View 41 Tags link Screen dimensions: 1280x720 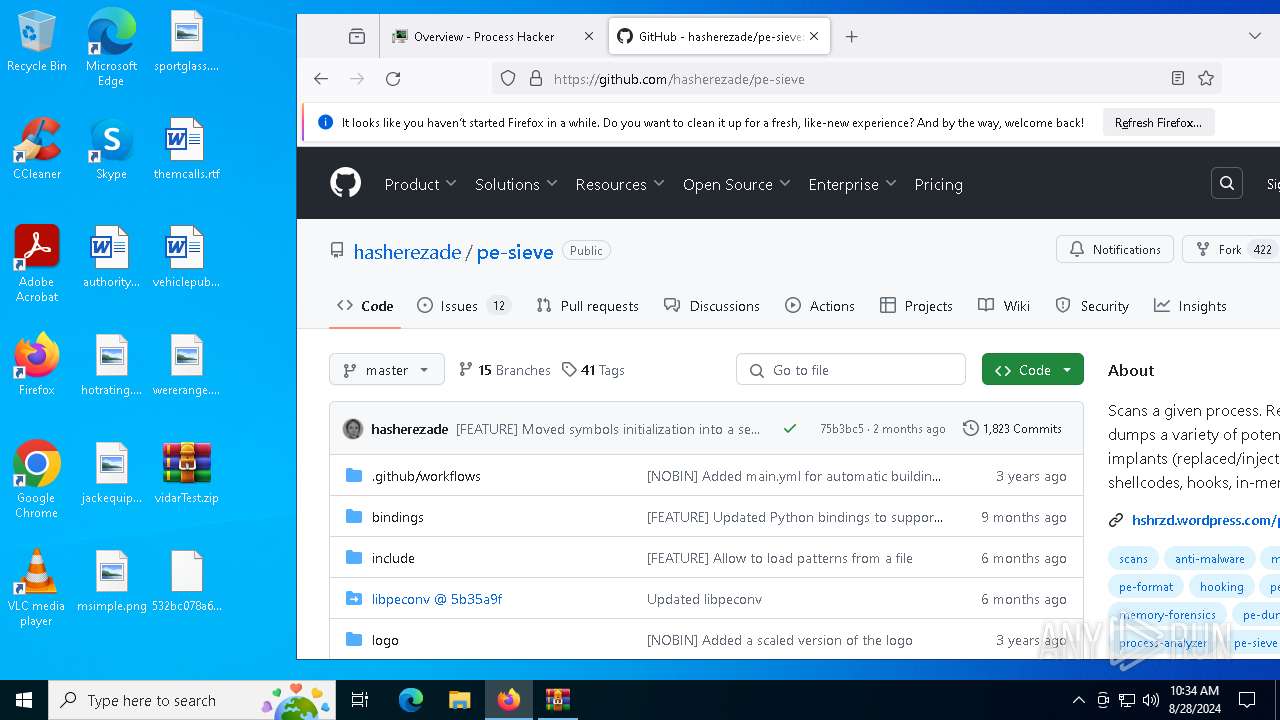593,370
